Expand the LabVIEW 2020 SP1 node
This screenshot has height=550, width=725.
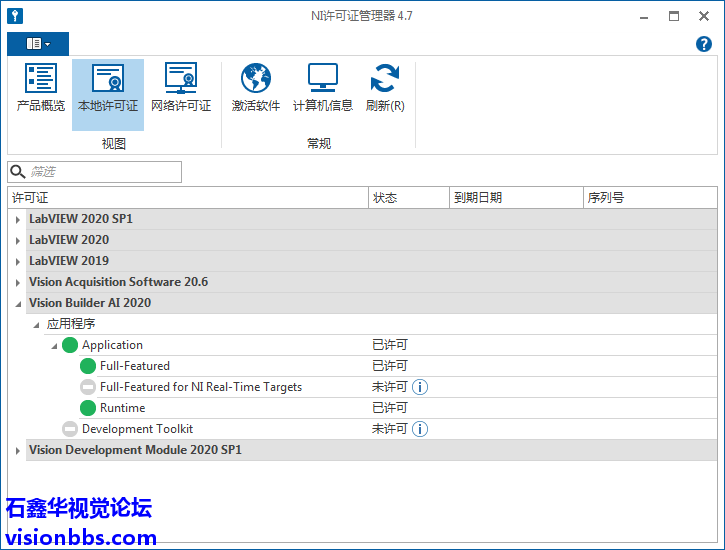(18, 219)
